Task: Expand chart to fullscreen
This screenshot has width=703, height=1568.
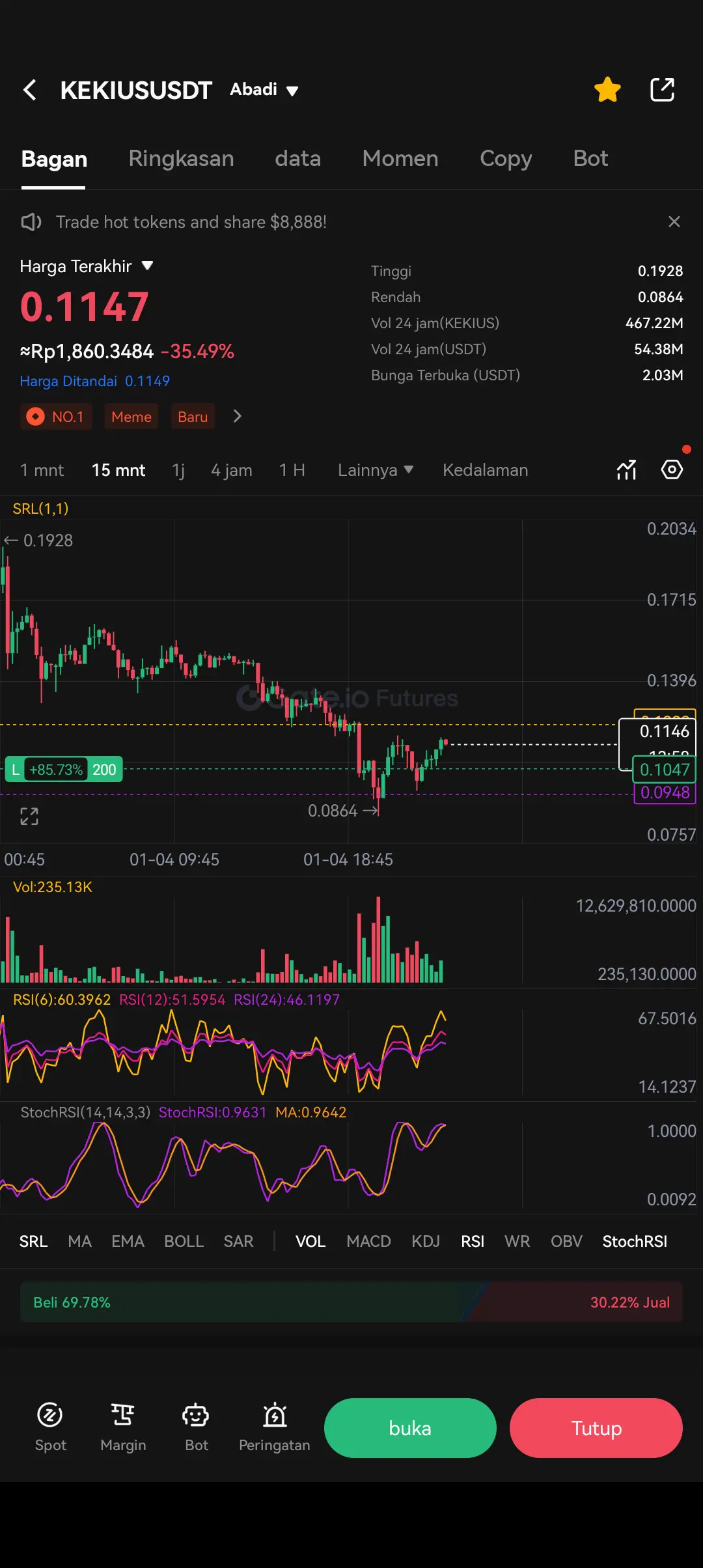Action: click(x=29, y=816)
